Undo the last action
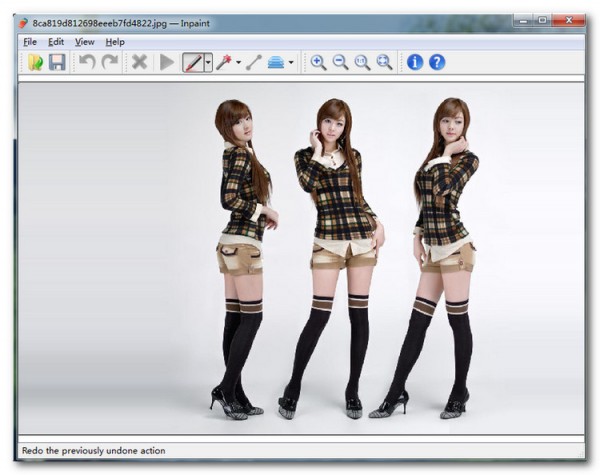This screenshot has height=475, width=600. pyautogui.click(x=87, y=62)
